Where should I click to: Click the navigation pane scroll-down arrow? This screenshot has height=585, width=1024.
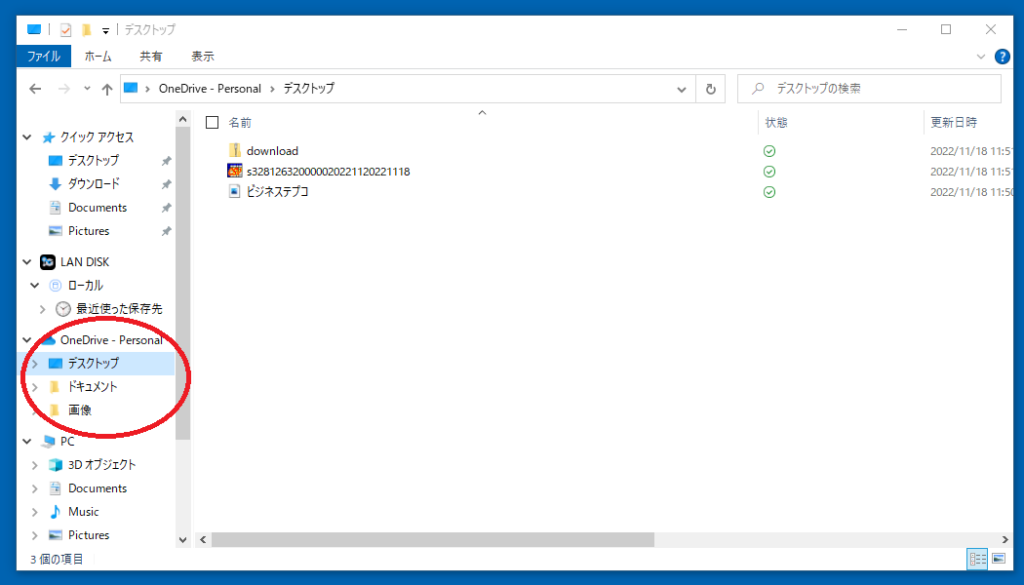[183, 540]
